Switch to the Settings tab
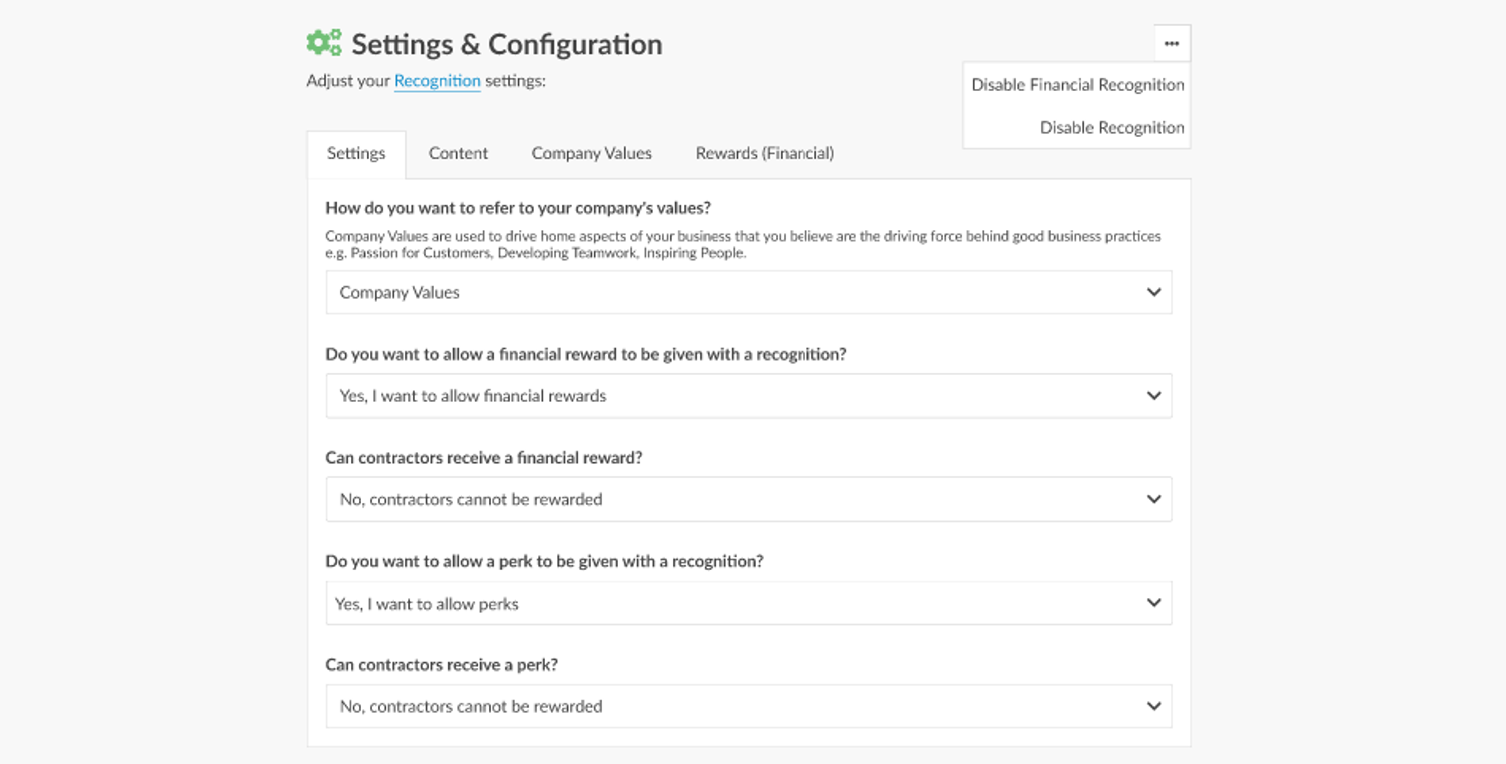1506x764 pixels. pos(356,154)
